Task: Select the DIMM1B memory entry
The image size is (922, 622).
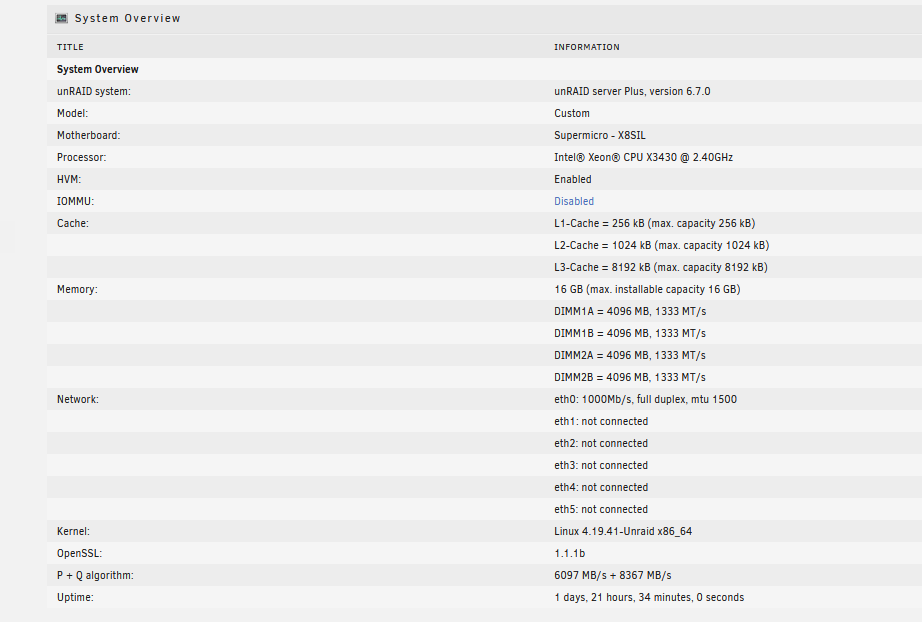Action: pos(630,333)
